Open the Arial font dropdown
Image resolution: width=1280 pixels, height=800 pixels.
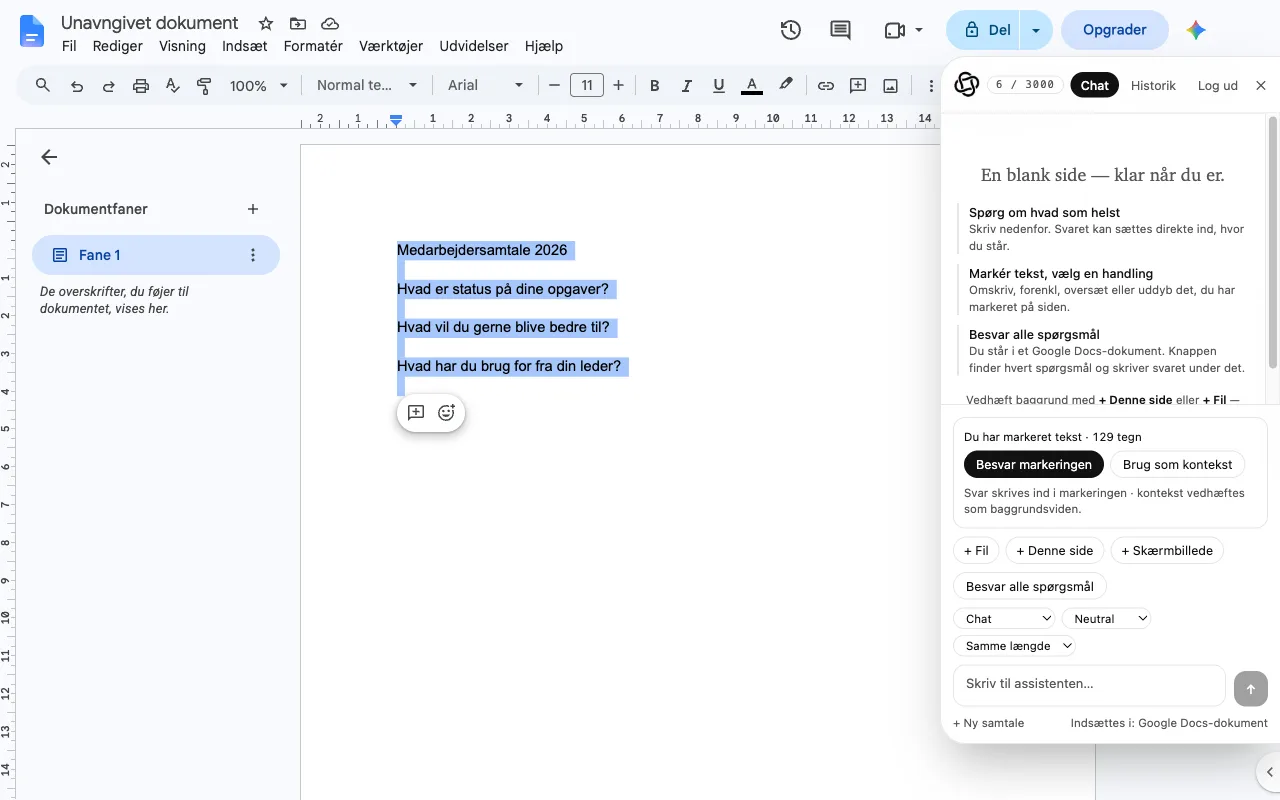[485, 86]
